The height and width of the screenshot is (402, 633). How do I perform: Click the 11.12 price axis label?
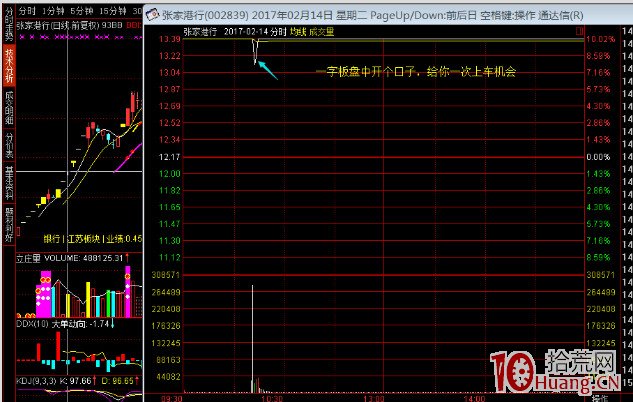click(x=170, y=257)
